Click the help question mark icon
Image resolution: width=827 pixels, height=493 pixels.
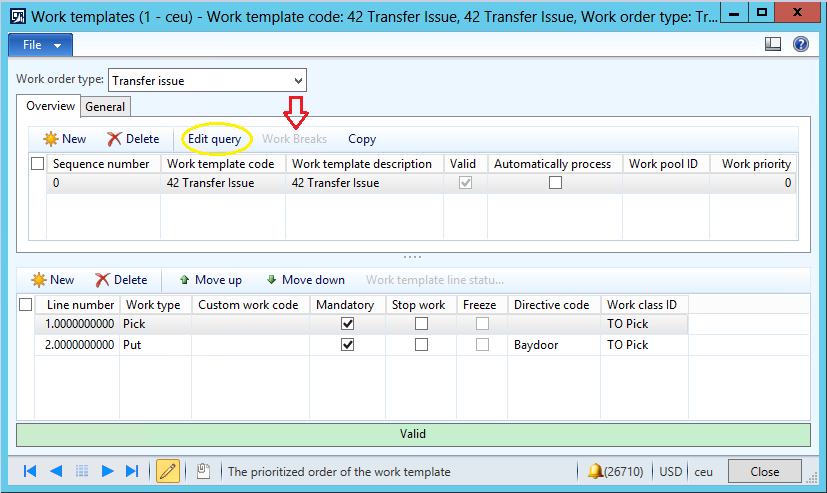pos(800,44)
